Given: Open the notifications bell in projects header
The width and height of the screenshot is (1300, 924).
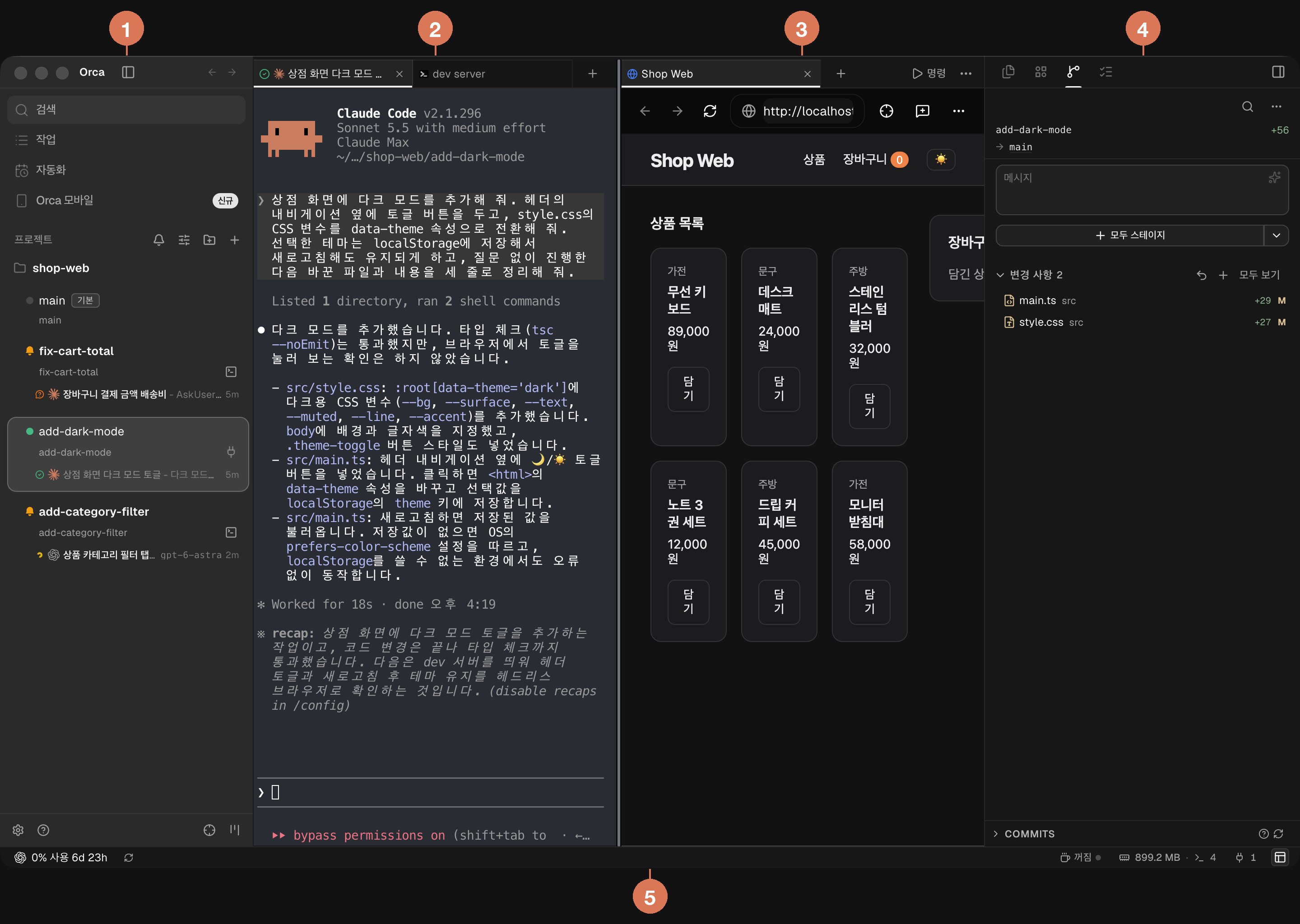Looking at the screenshot, I should [159, 240].
